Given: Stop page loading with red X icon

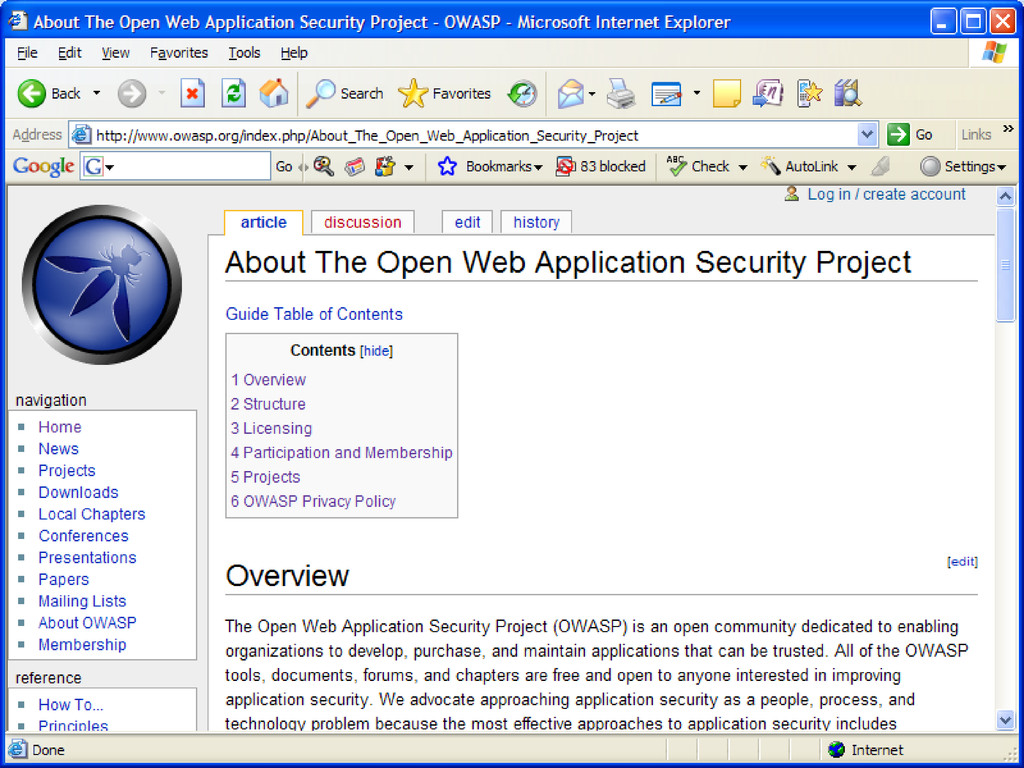Looking at the screenshot, I should pos(192,93).
